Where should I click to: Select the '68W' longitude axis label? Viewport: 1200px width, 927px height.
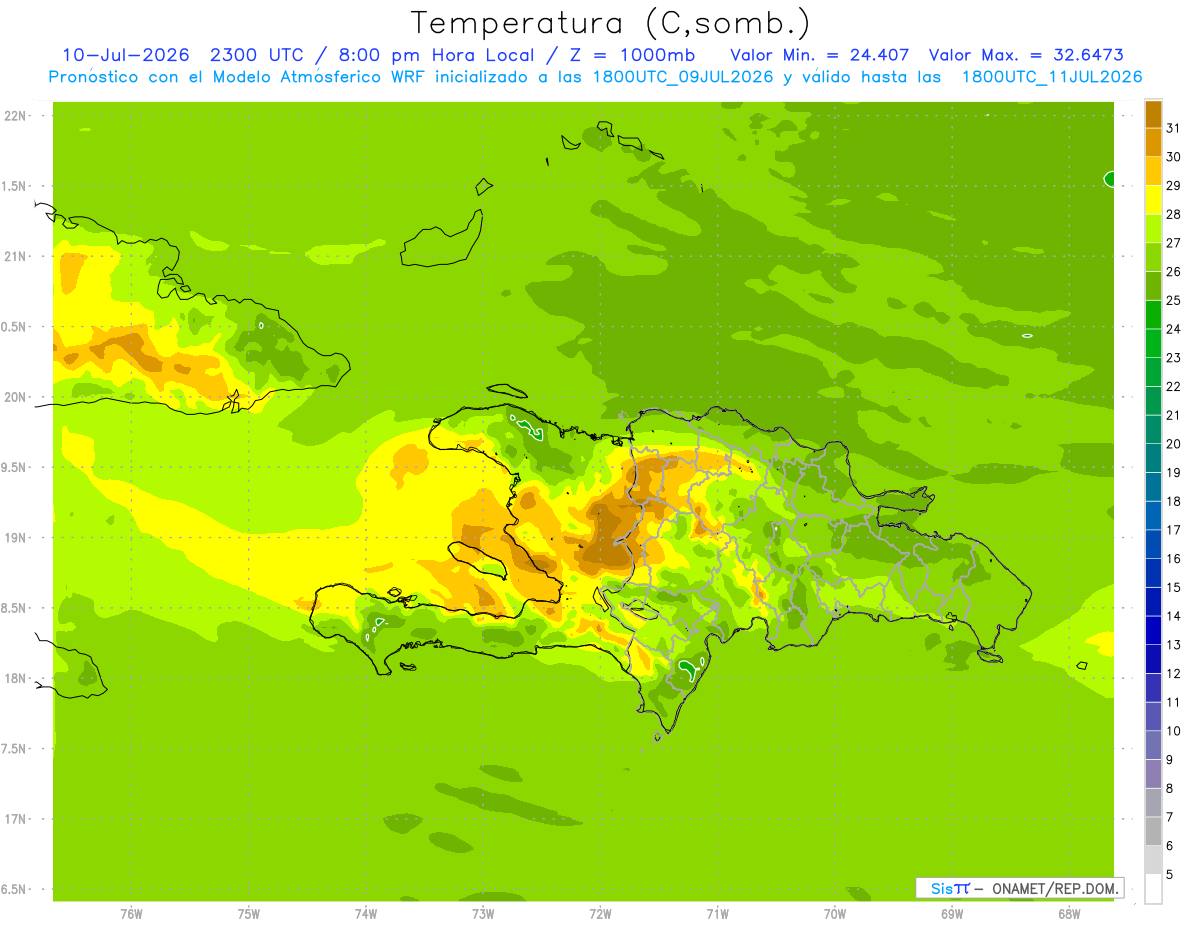[x=1069, y=914]
